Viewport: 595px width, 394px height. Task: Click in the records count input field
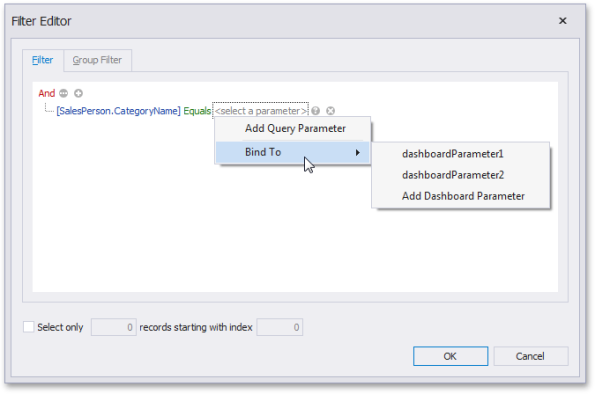[113, 327]
